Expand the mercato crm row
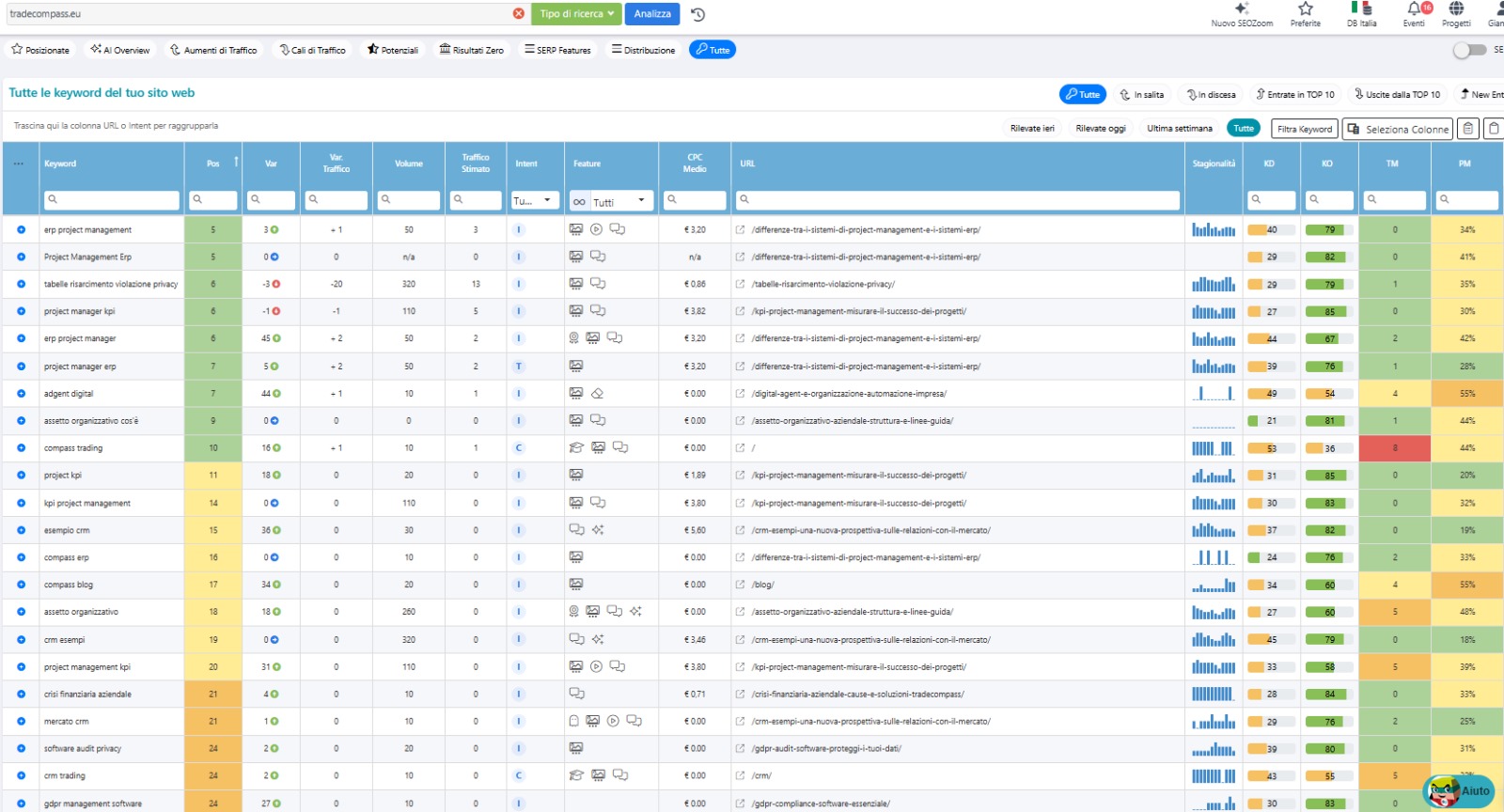Image resolution: width=1504 pixels, height=812 pixels. click(21, 722)
